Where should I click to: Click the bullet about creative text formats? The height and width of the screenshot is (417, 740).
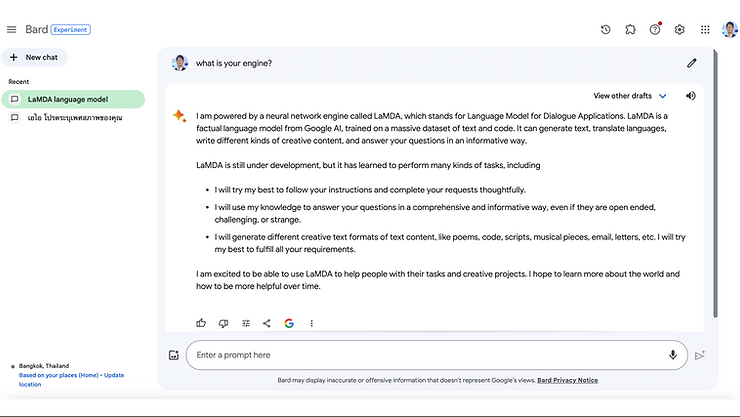[x=450, y=243]
